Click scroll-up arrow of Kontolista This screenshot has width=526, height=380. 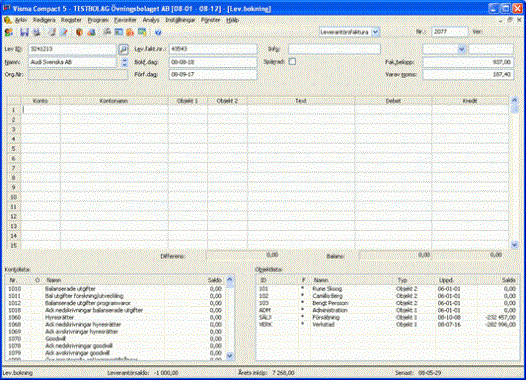pos(230,279)
